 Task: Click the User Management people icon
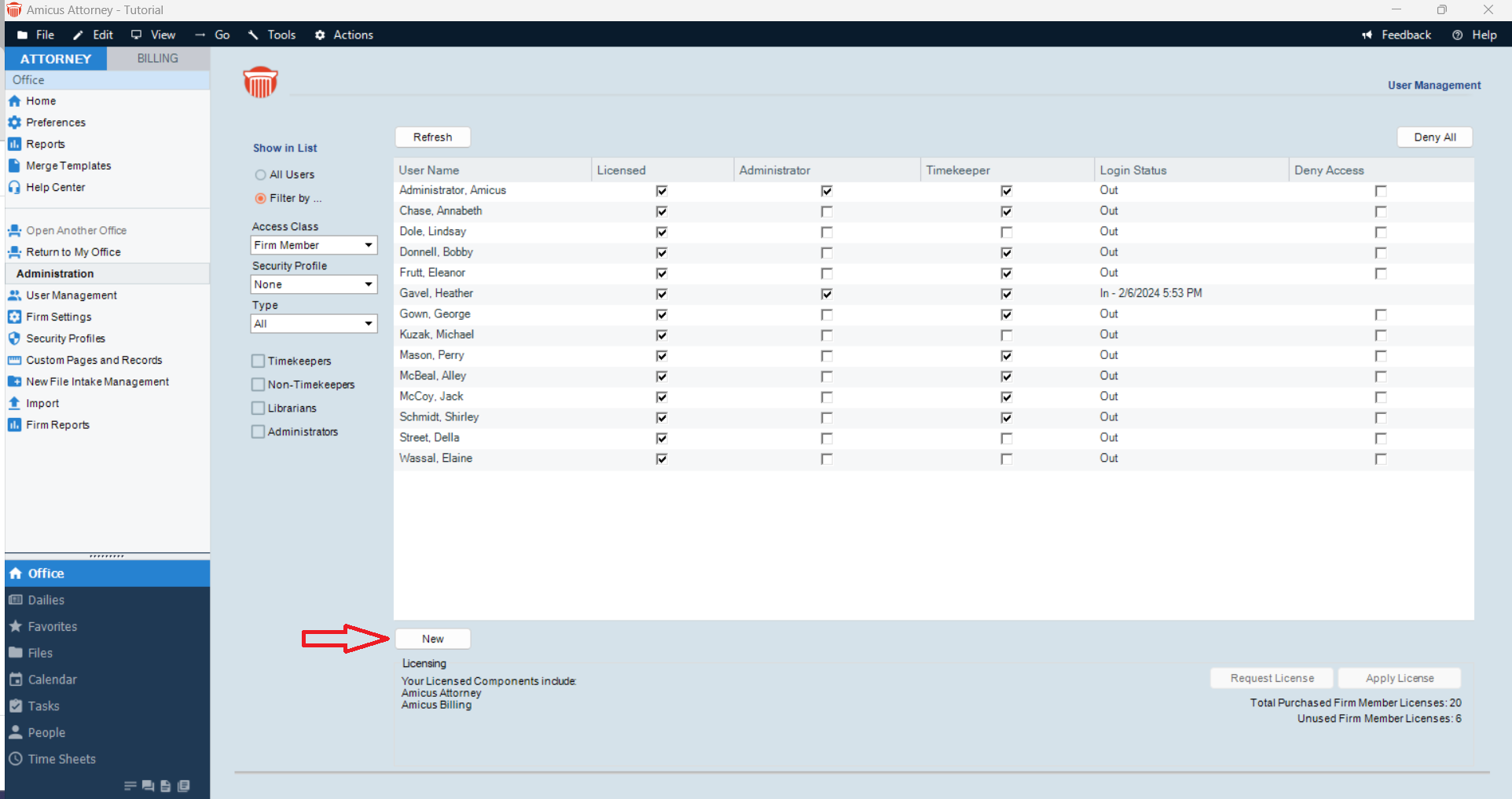[14, 295]
